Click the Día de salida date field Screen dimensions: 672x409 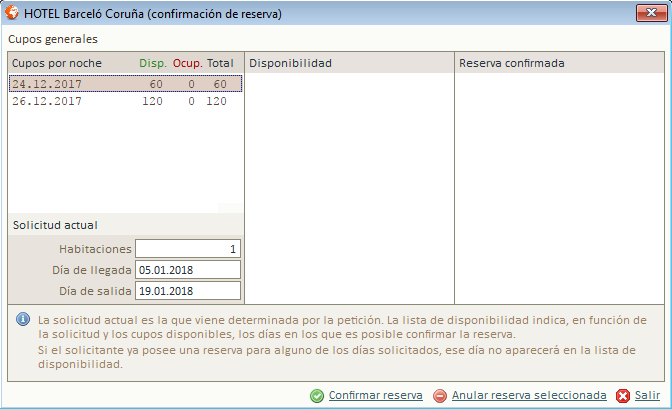coord(188,291)
